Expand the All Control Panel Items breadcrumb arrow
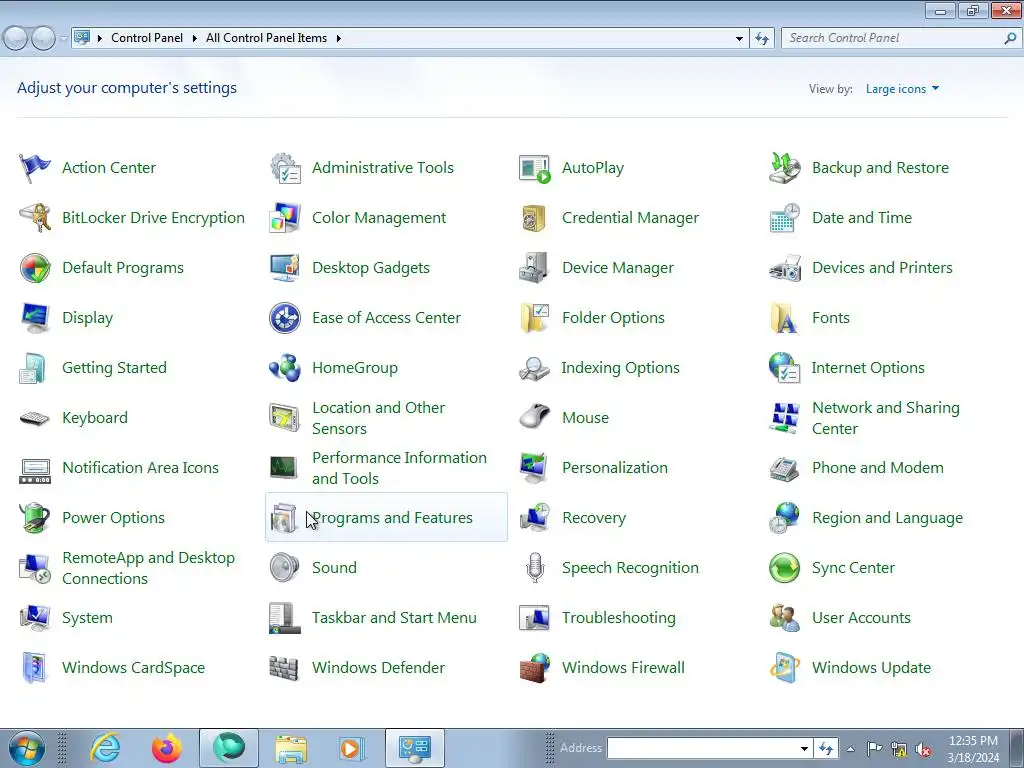1024x768 pixels. pyautogui.click(x=338, y=39)
